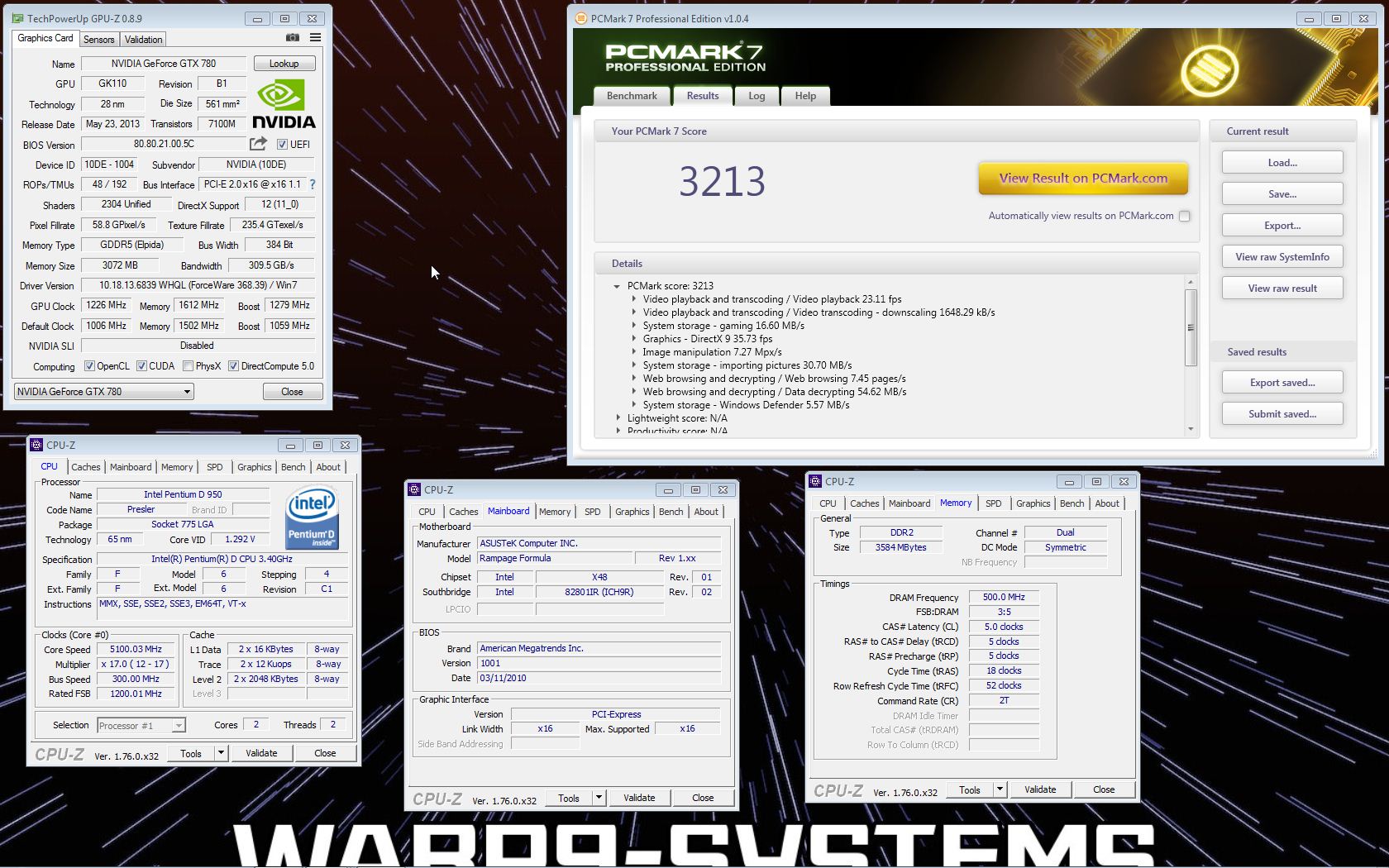This screenshot has width=1389, height=868.
Task: Open Tools dropdown arrow in CPU-Z Memory window
Action: point(1000,789)
